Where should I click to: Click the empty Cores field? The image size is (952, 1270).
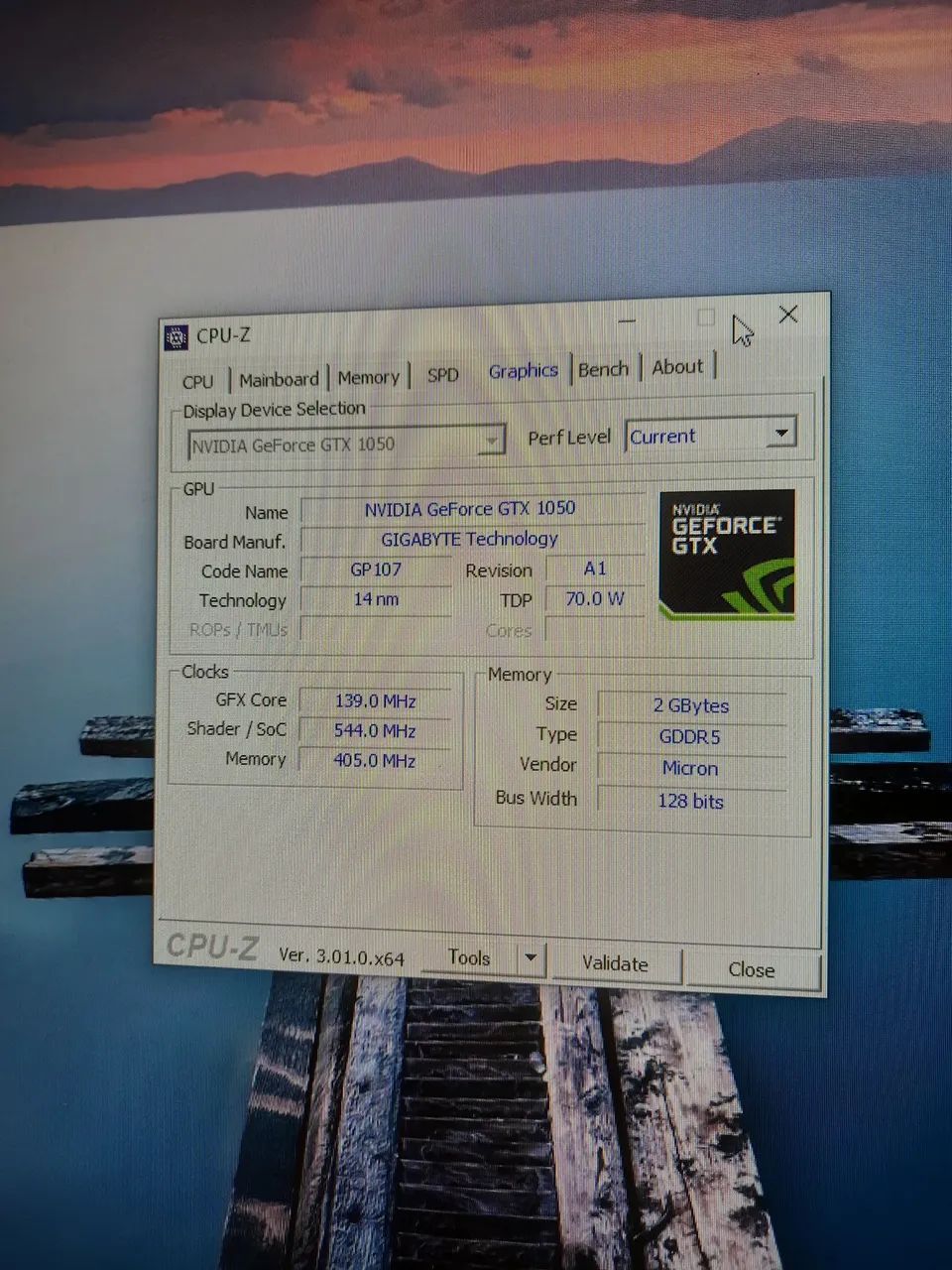click(x=595, y=629)
